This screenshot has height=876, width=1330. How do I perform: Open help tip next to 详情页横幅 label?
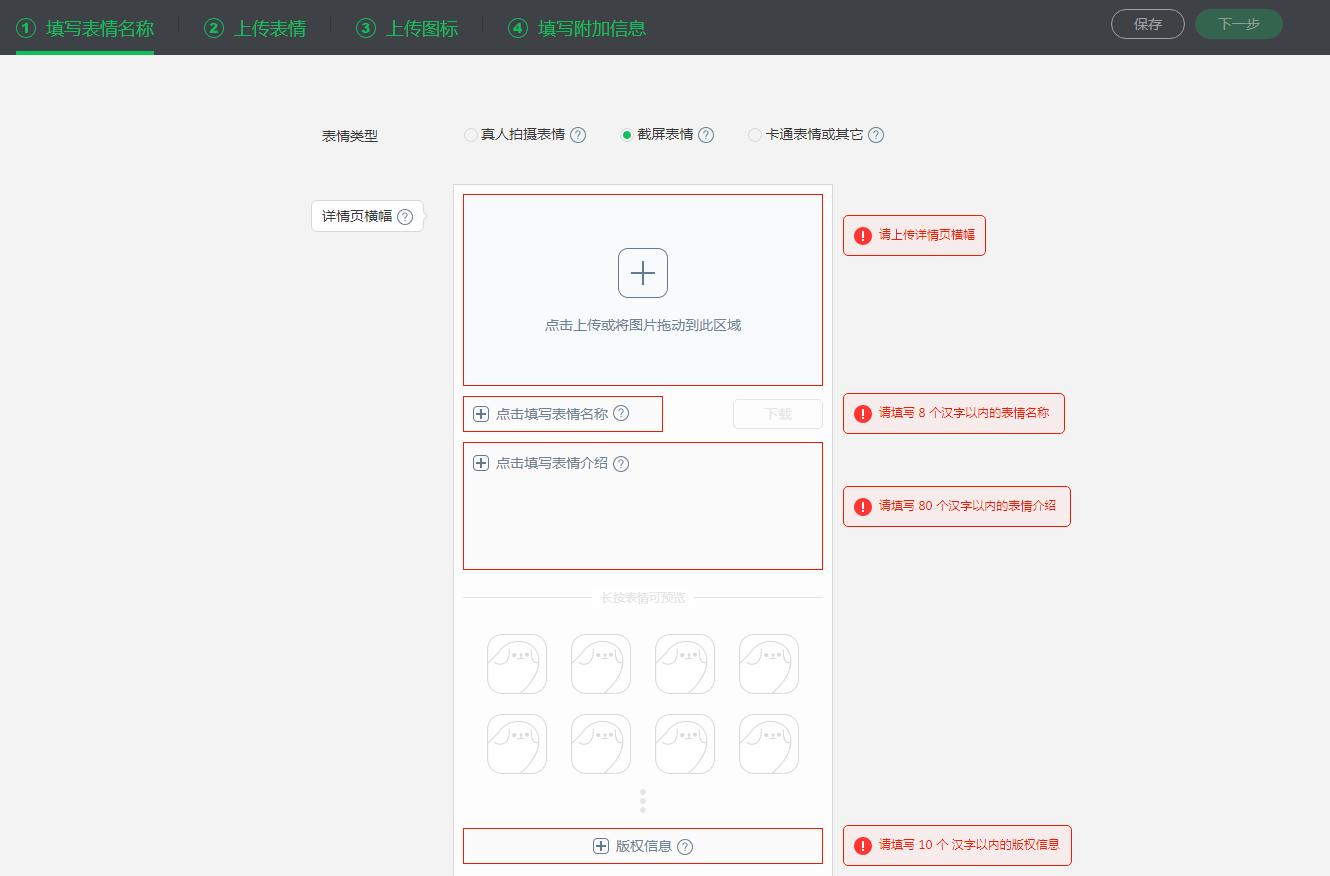coord(404,216)
